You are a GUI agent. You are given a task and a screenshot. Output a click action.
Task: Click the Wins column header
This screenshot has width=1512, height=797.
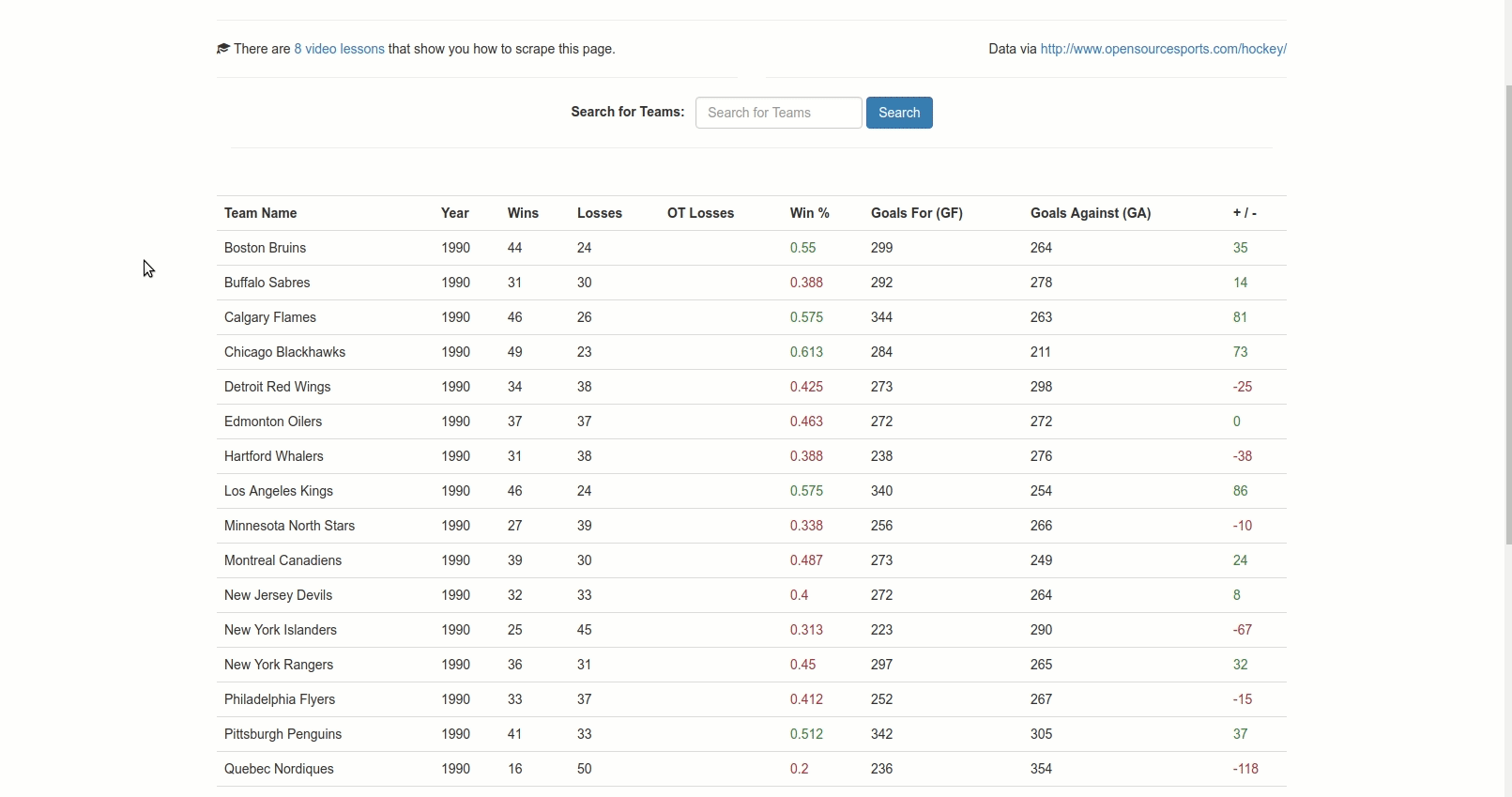[x=524, y=213]
